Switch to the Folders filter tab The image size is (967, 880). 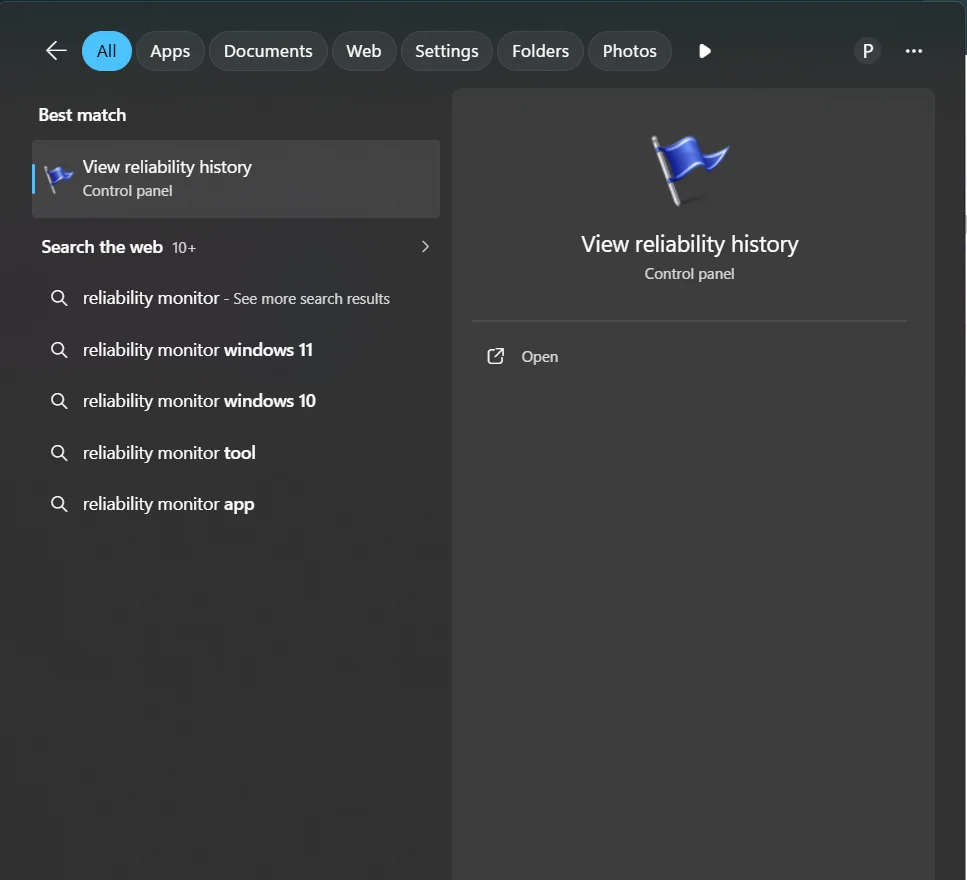point(540,51)
